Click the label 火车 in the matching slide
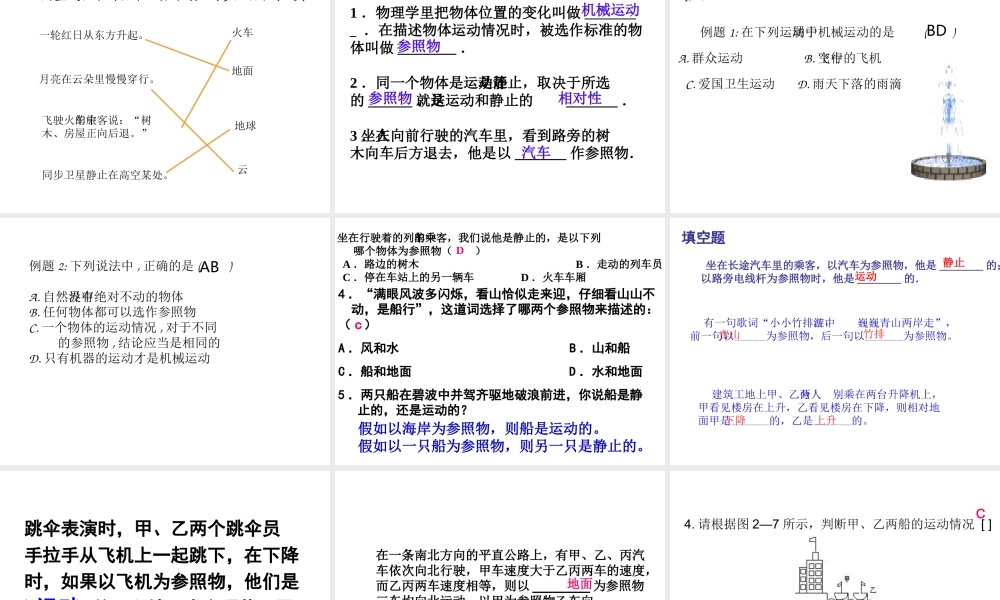This screenshot has width=1000, height=600. (242, 33)
